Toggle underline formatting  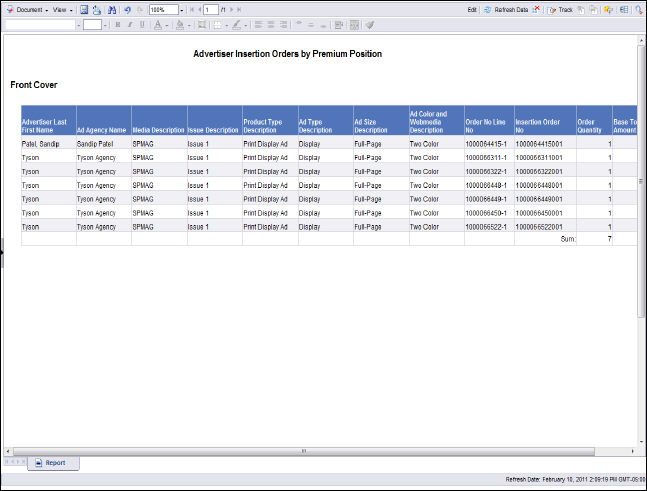(141, 24)
